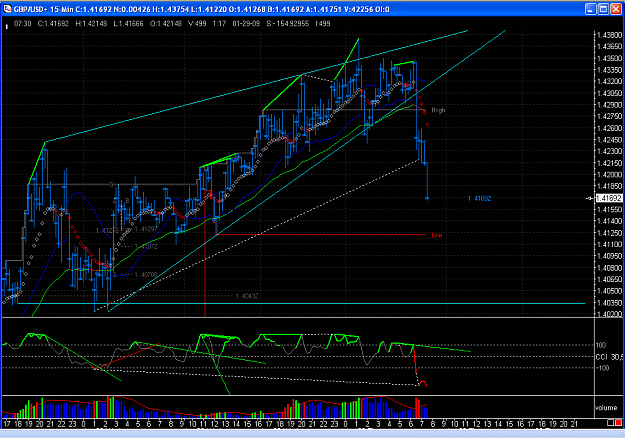Click the "L:1.41666" low value in info line
This screenshot has width=625, height=438.
(128, 24)
